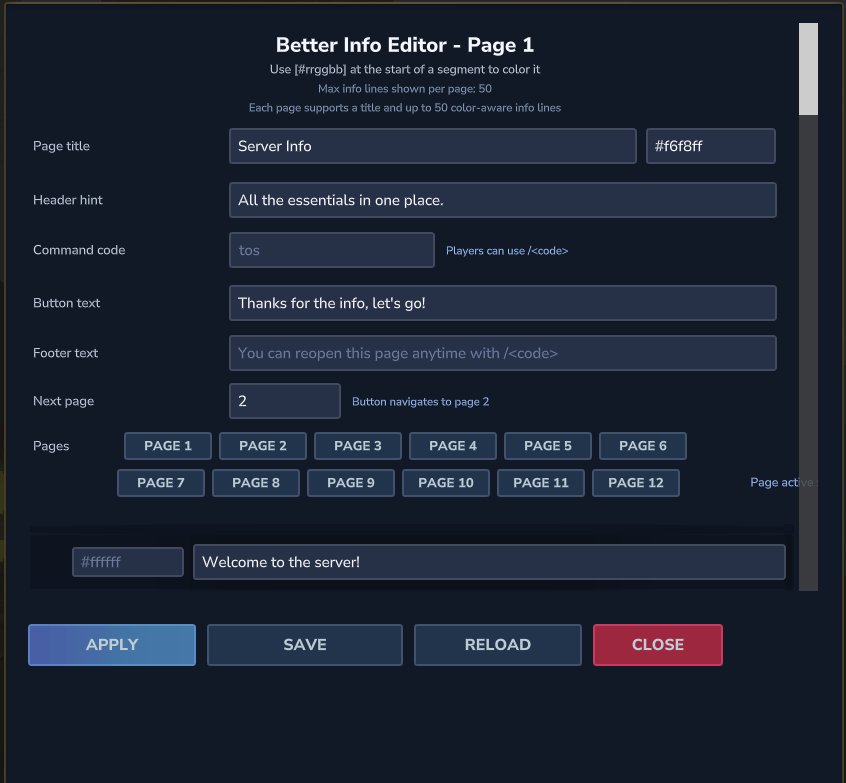Click the Footer text input field
Screen dimensions: 846x783
(503, 353)
